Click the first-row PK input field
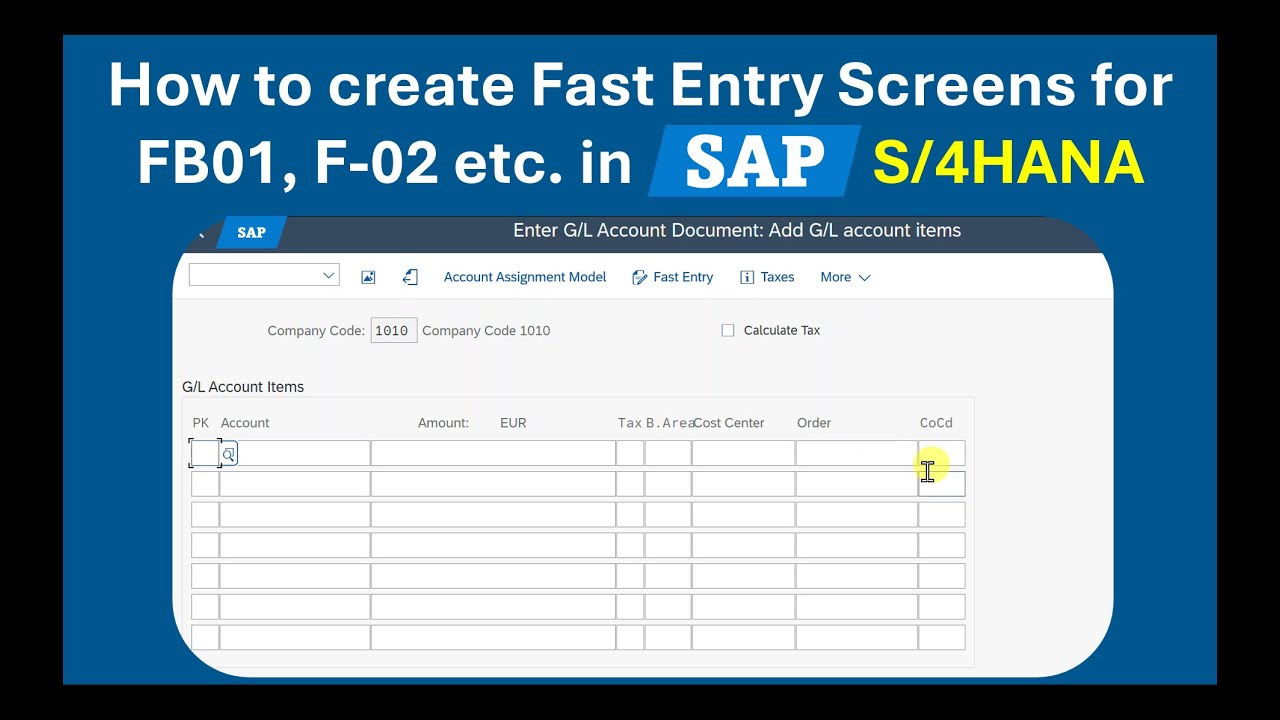The width and height of the screenshot is (1280, 720). [x=205, y=453]
